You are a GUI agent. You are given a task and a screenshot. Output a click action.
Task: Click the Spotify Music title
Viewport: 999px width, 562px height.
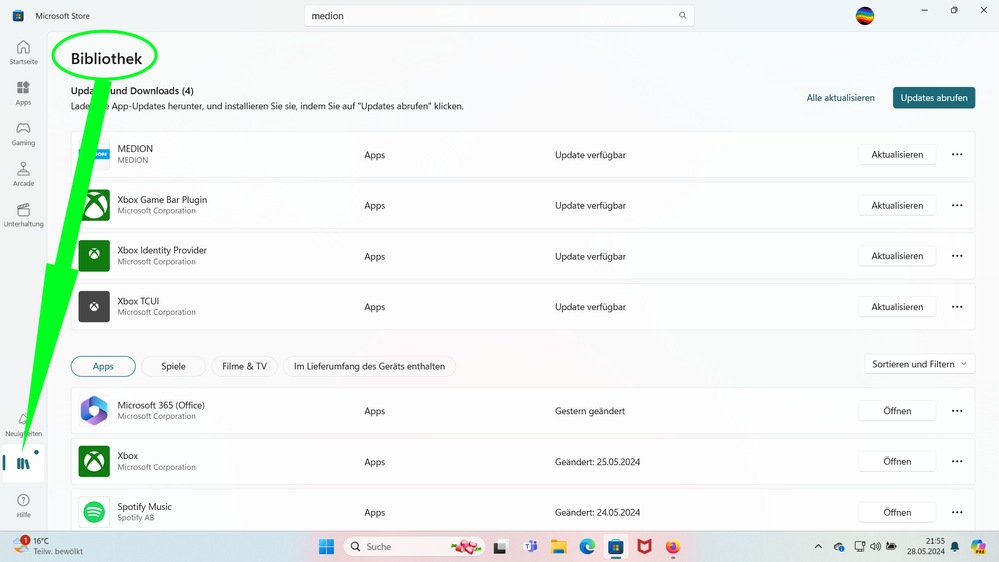click(144, 507)
